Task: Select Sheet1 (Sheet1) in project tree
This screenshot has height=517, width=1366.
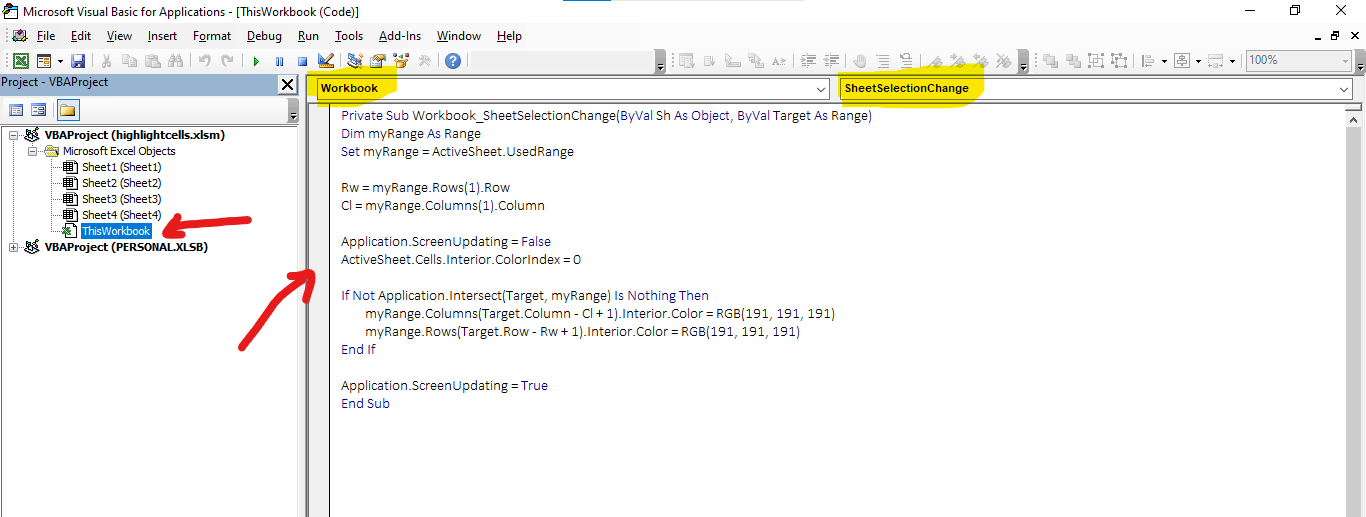Action: point(121,167)
